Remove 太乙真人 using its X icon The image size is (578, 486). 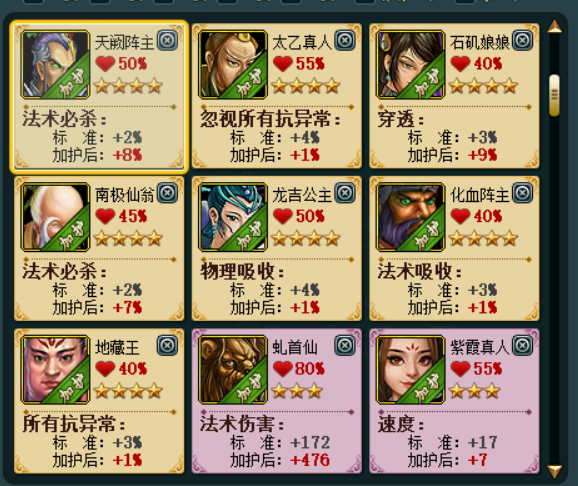(x=345, y=40)
